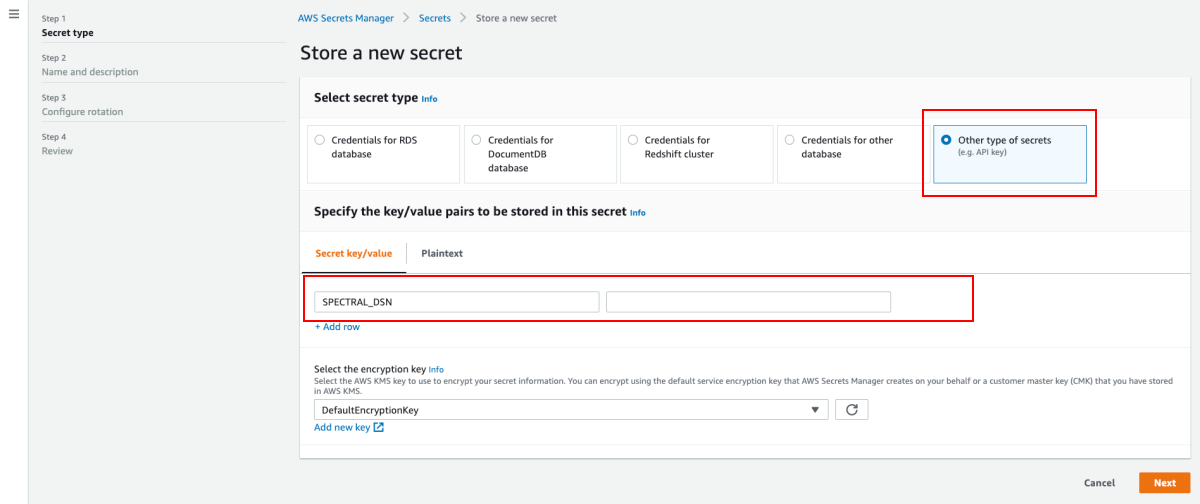Open Info beside Select secret type
The height and width of the screenshot is (504, 1200).
coord(429,99)
